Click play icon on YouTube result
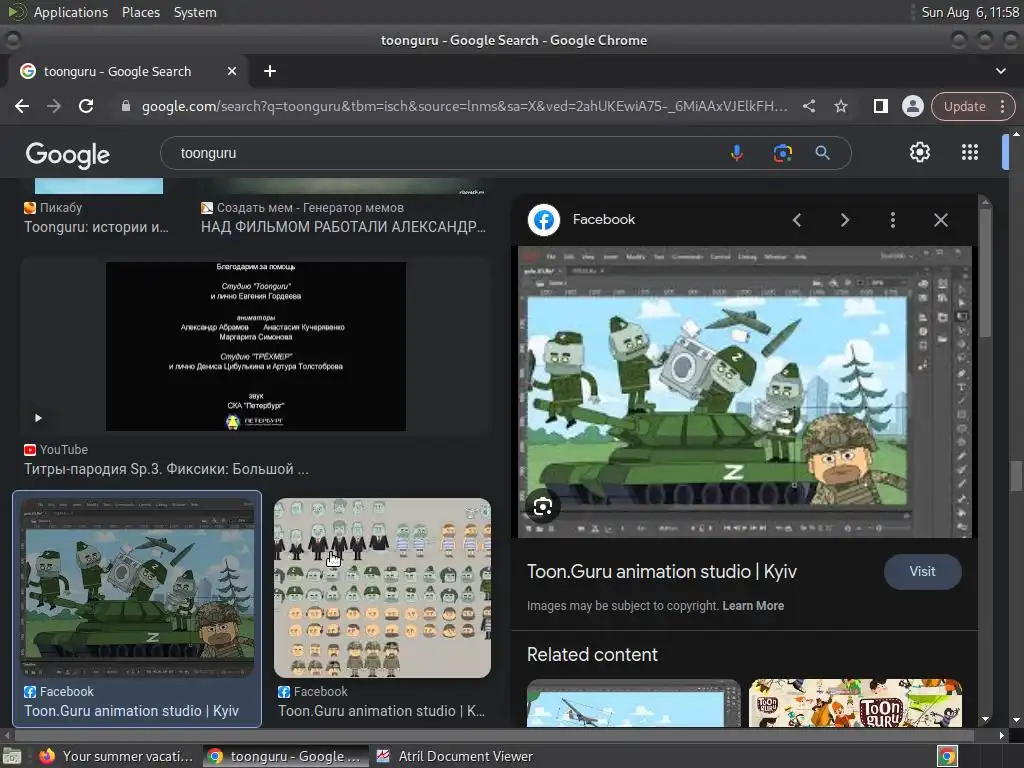 coord(38,418)
